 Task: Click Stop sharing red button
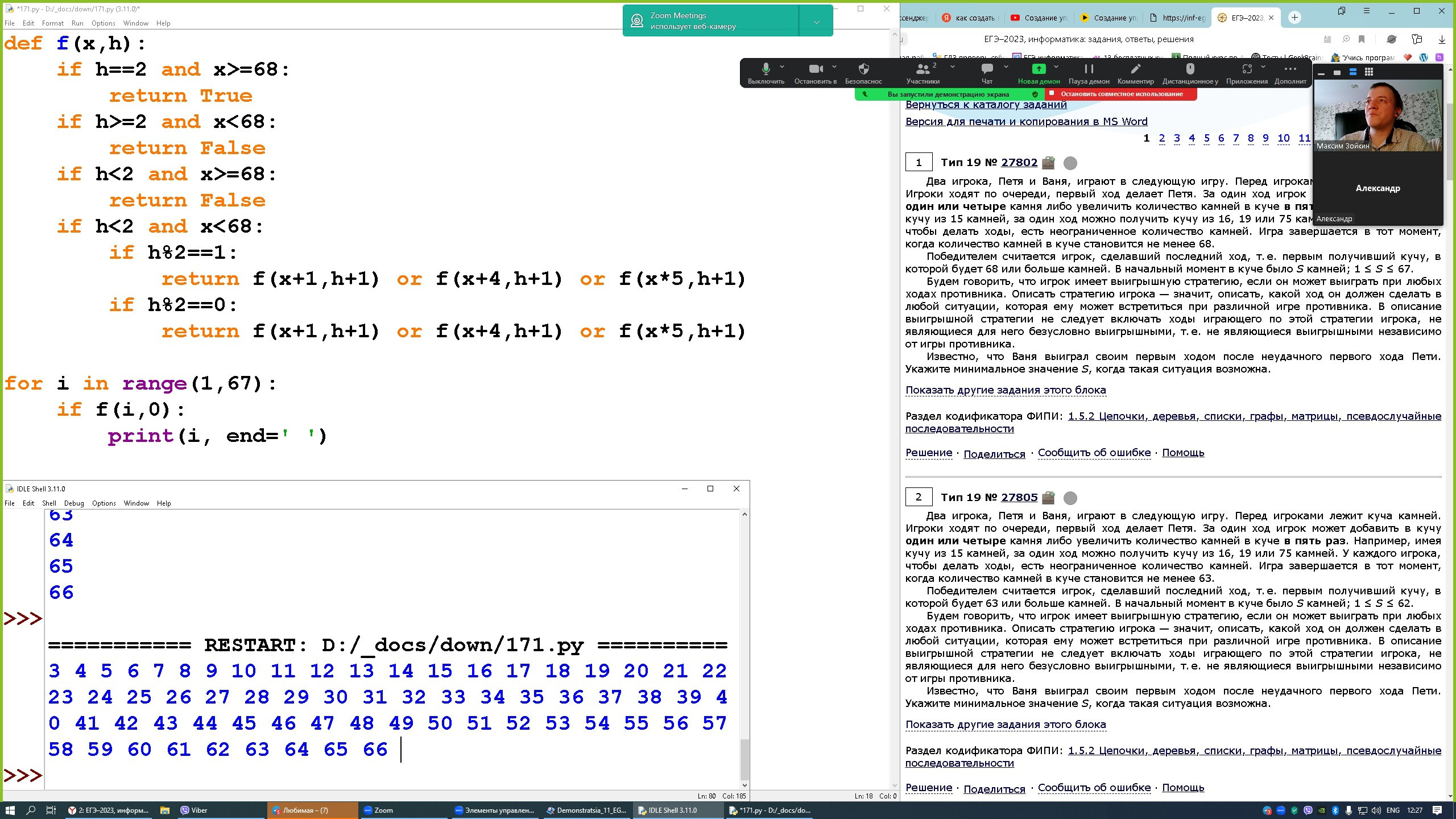pyautogui.click(x=1121, y=94)
